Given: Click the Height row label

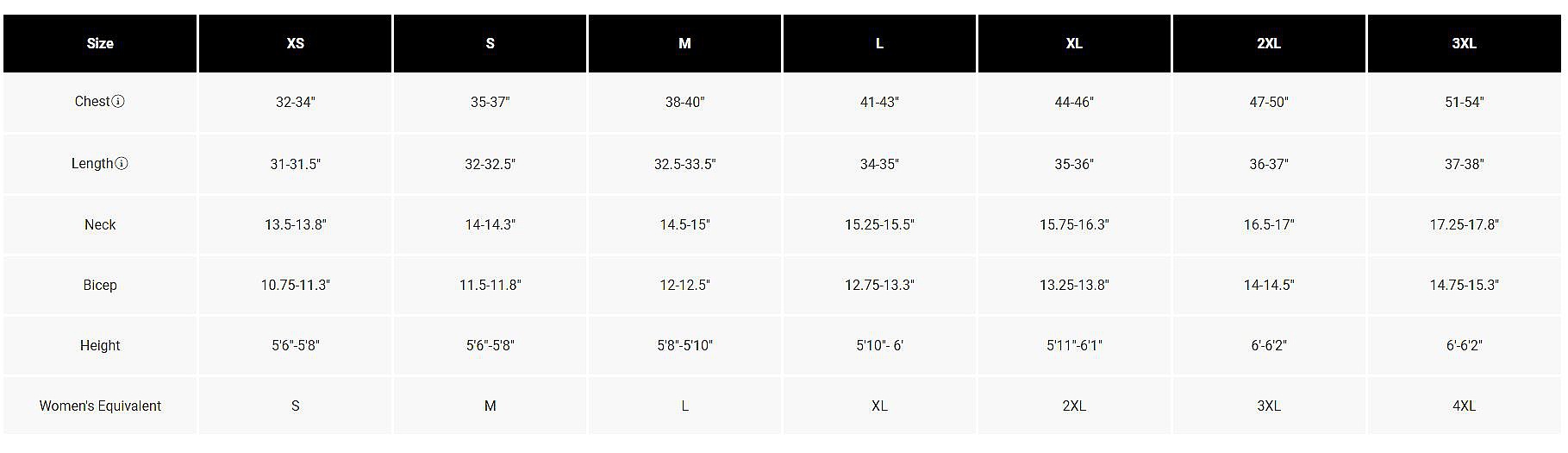Looking at the screenshot, I should click(x=100, y=345).
